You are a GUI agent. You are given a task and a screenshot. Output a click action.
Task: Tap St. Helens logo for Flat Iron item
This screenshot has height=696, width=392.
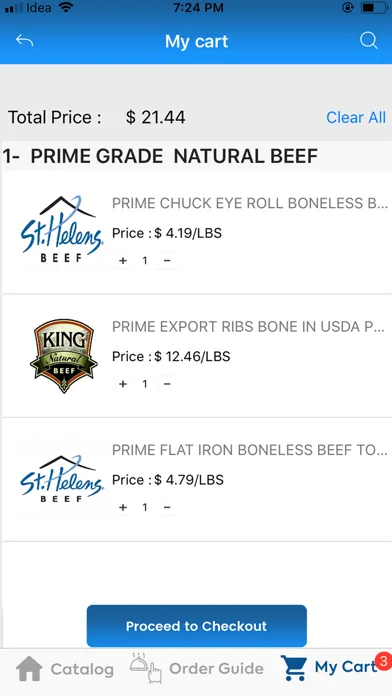(62, 479)
